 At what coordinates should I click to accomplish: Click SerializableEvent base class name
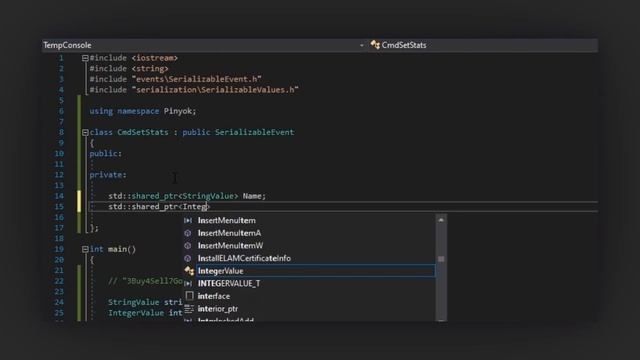[x=254, y=132]
